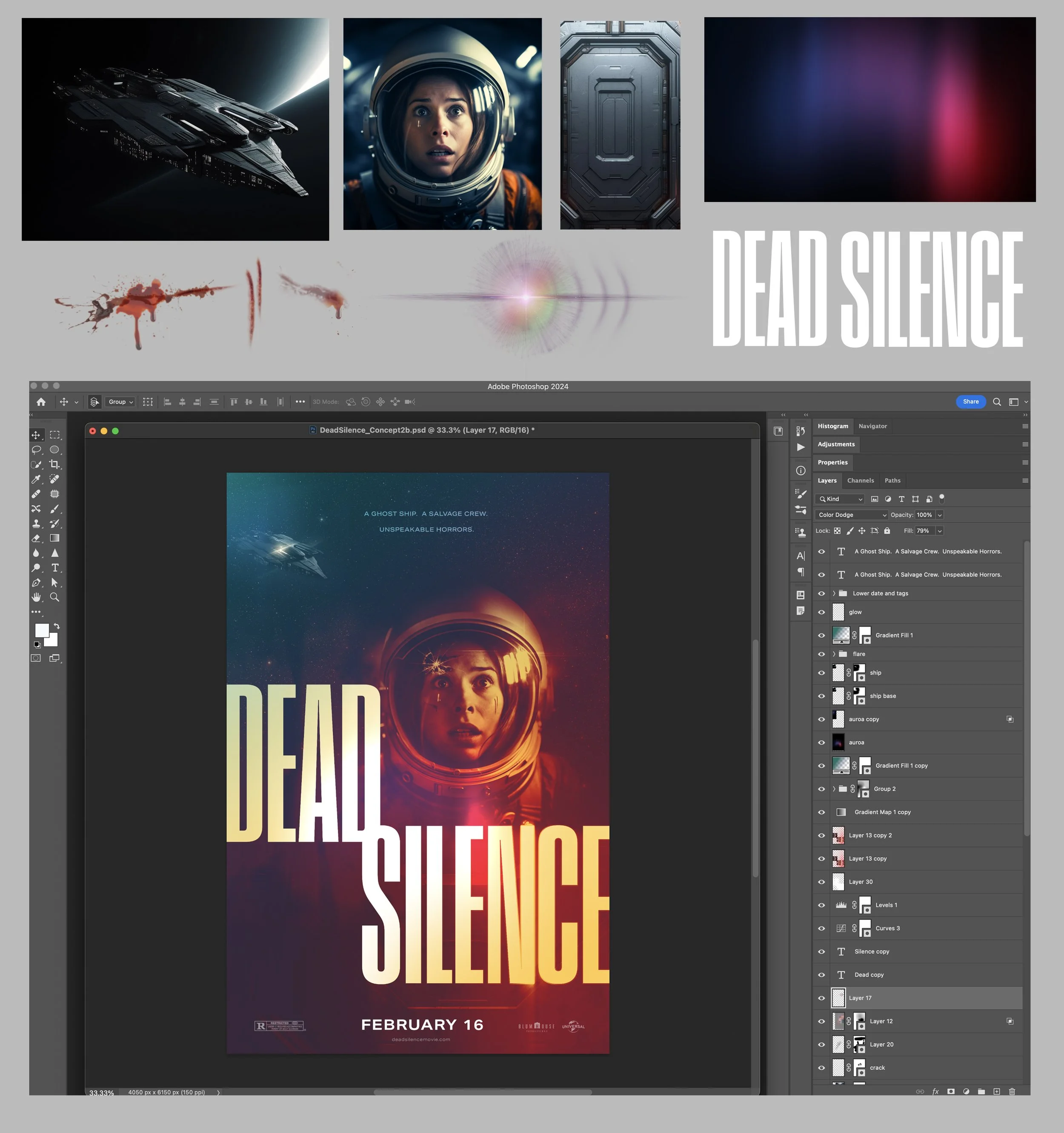Click the blue Share button
This screenshot has height=1133, width=1064.
coord(970,402)
